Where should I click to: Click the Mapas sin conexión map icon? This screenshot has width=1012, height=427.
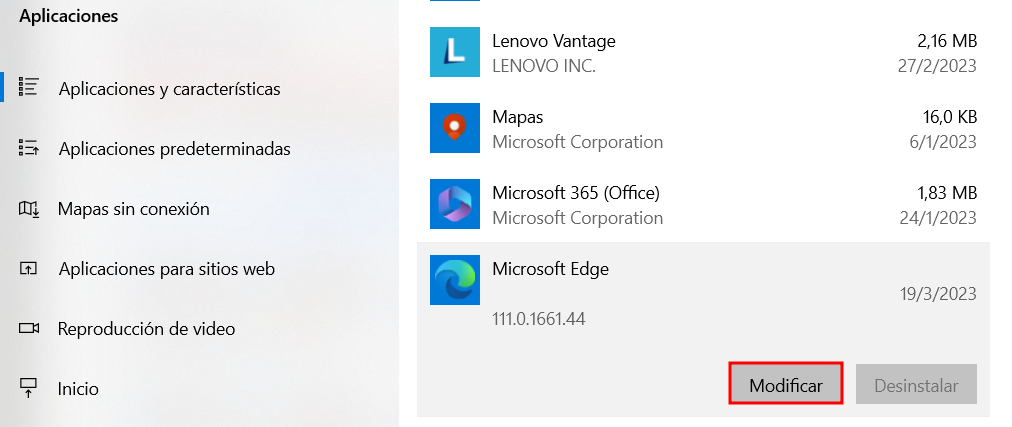(29, 209)
